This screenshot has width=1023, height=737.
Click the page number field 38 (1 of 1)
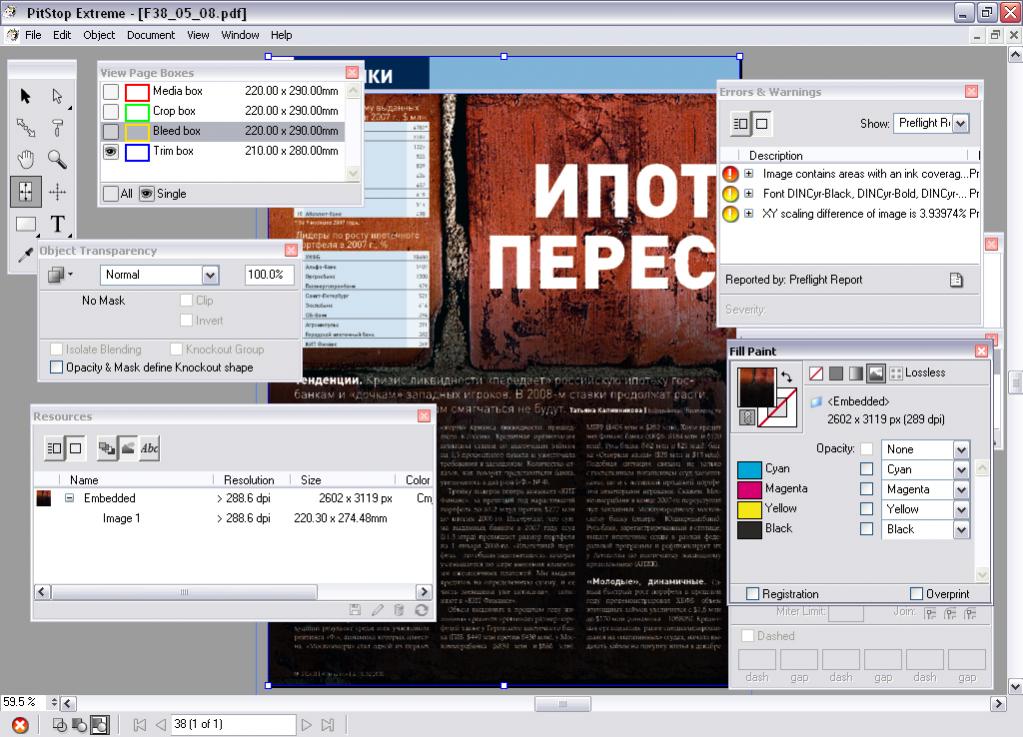(x=233, y=725)
